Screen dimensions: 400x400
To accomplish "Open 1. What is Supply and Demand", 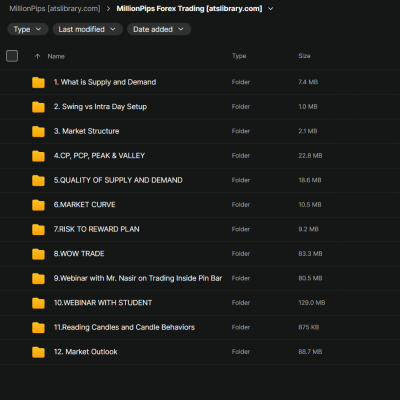I will tap(105, 82).
